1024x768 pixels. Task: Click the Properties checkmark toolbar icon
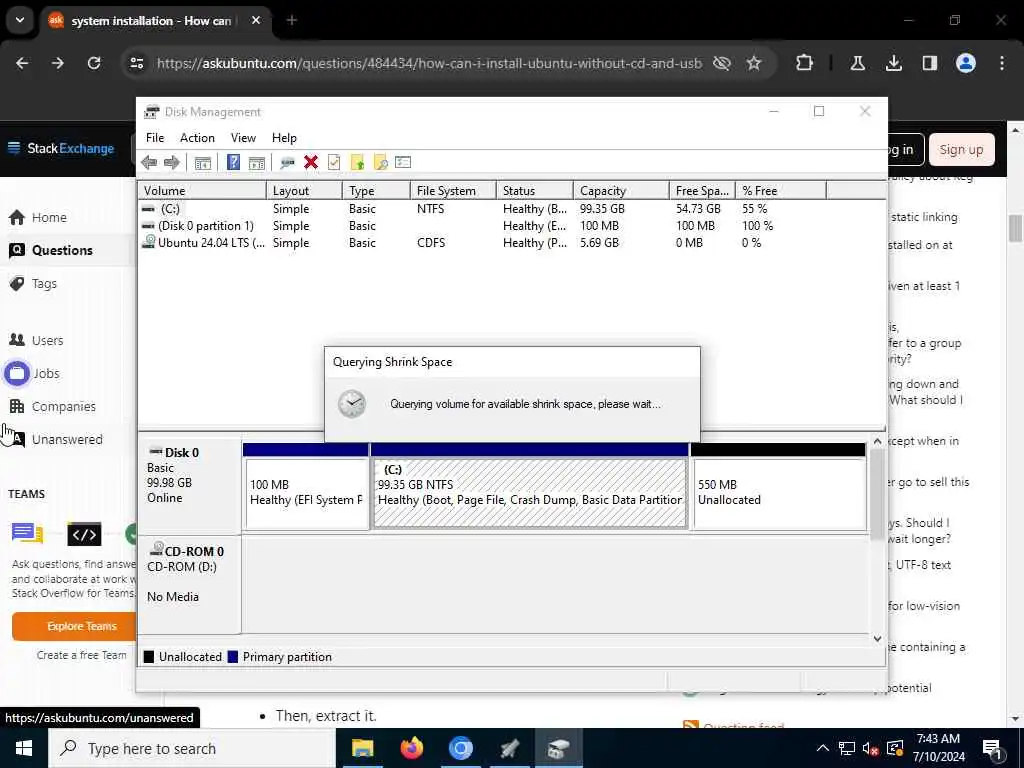(x=334, y=162)
